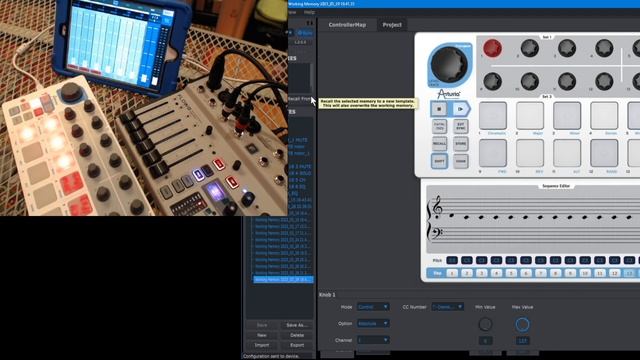This screenshot has height=360, width=640.
Task: Click the note above step 1 on the staff
Action: click(451, 215)
